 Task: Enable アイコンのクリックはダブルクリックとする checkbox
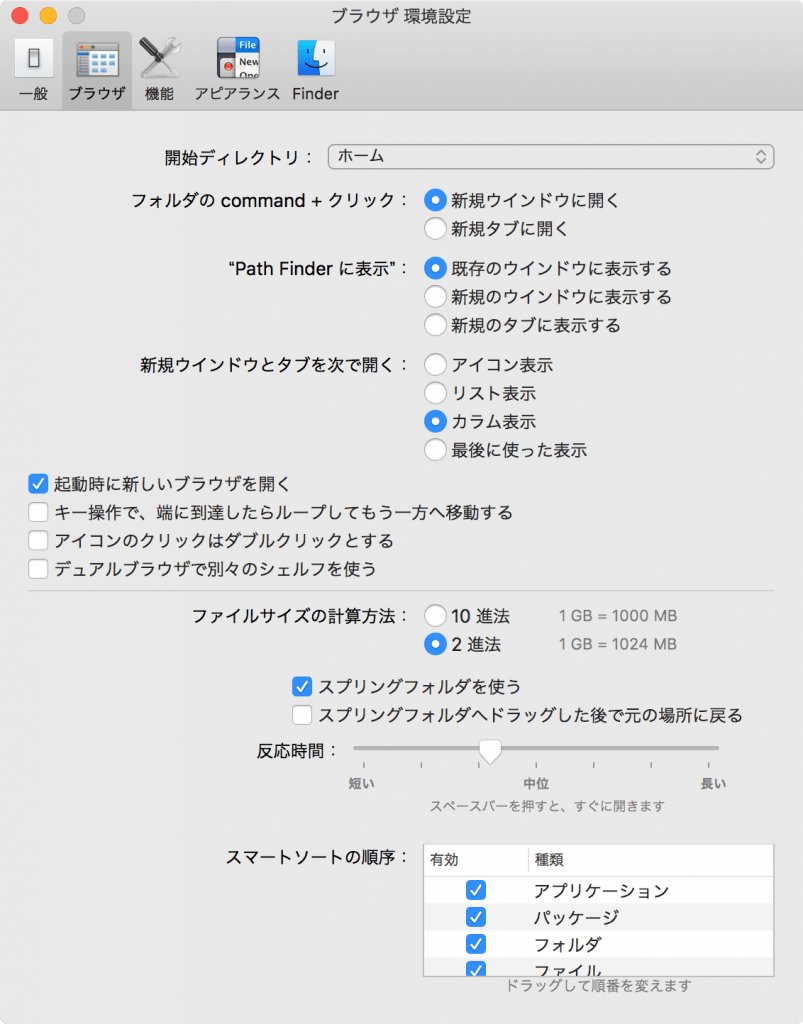click(38, 540)
